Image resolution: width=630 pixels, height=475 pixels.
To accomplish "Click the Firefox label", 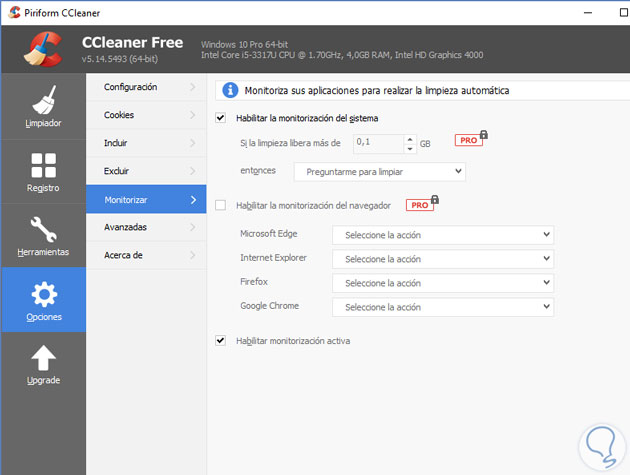I will point(254,282).
